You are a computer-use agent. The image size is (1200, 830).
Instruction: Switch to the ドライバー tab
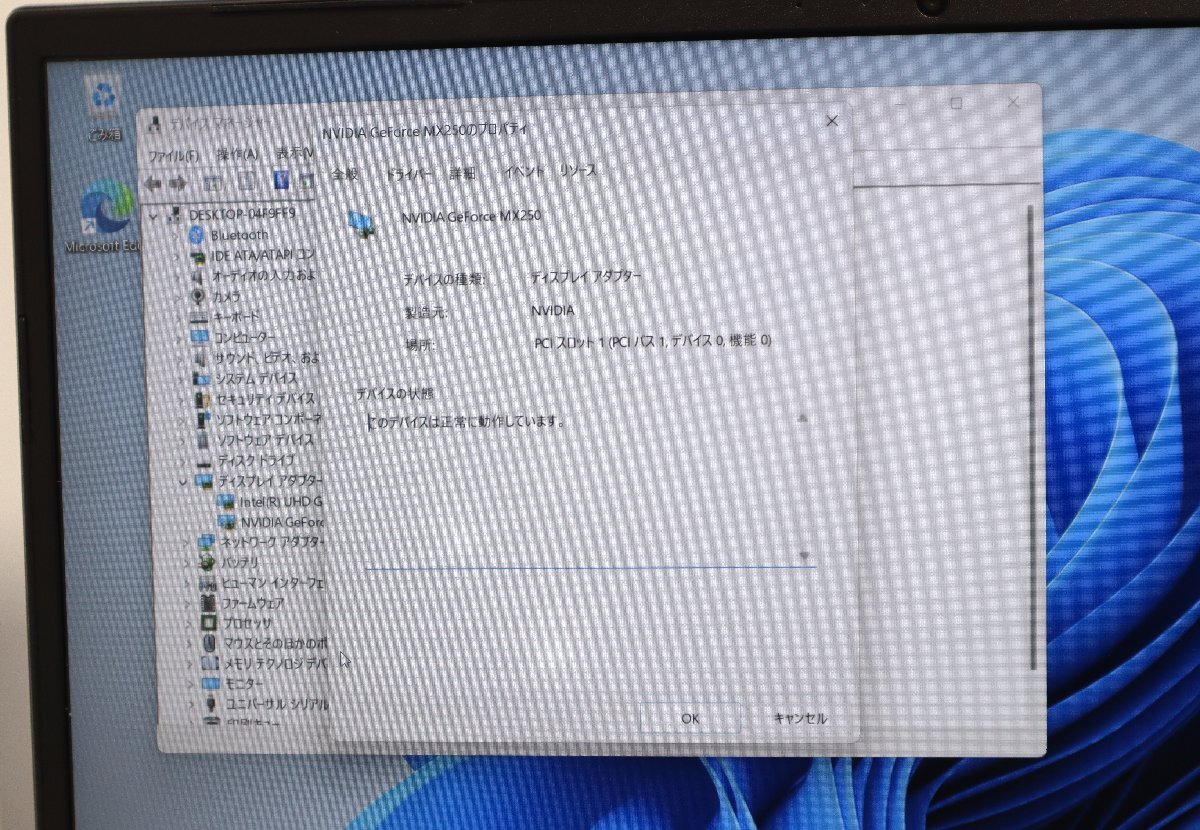point(410,173)
